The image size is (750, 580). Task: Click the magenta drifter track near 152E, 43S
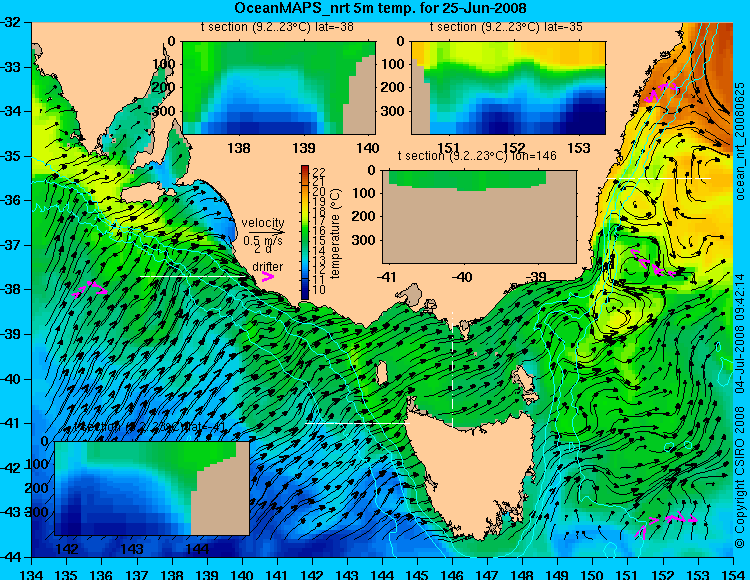pos(666,524)
